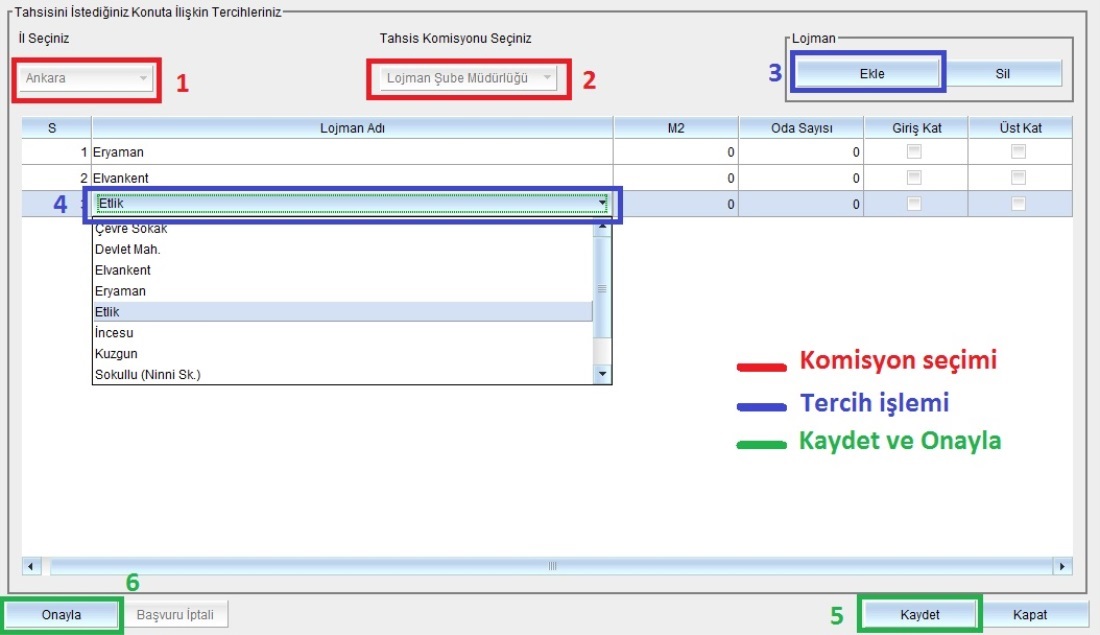Image resolution: width=1100 pixels, height=635 pixels.
Task: Click dropdown list scroll down arrow
Action: click(602, 374)
